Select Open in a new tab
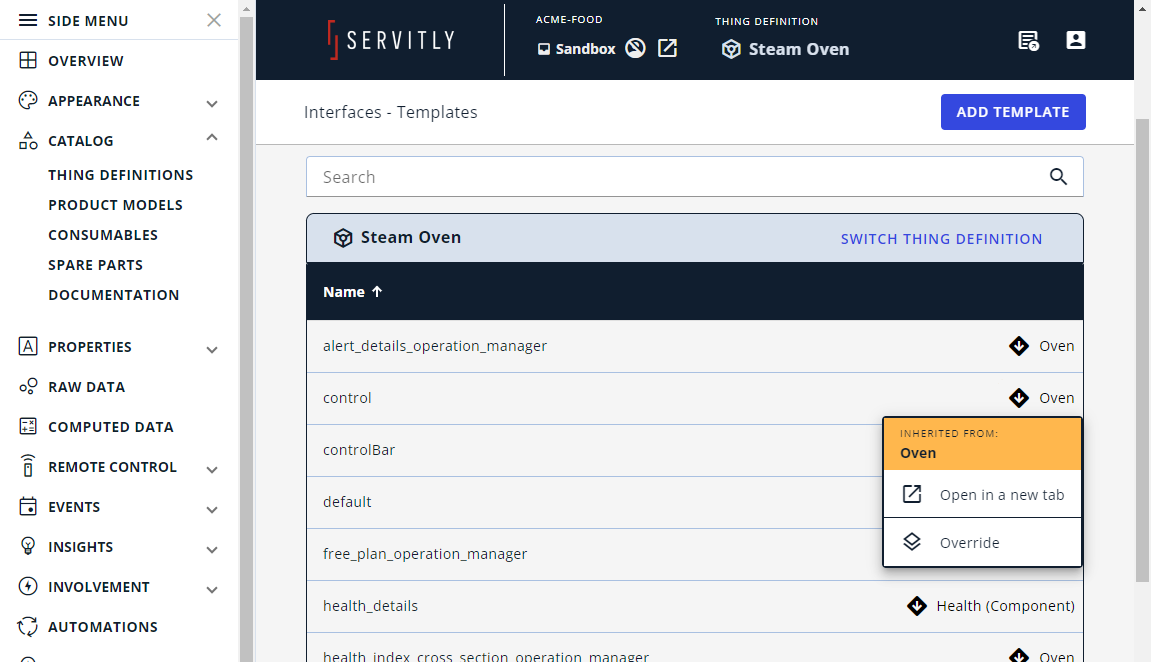 (x=982, y=495)
